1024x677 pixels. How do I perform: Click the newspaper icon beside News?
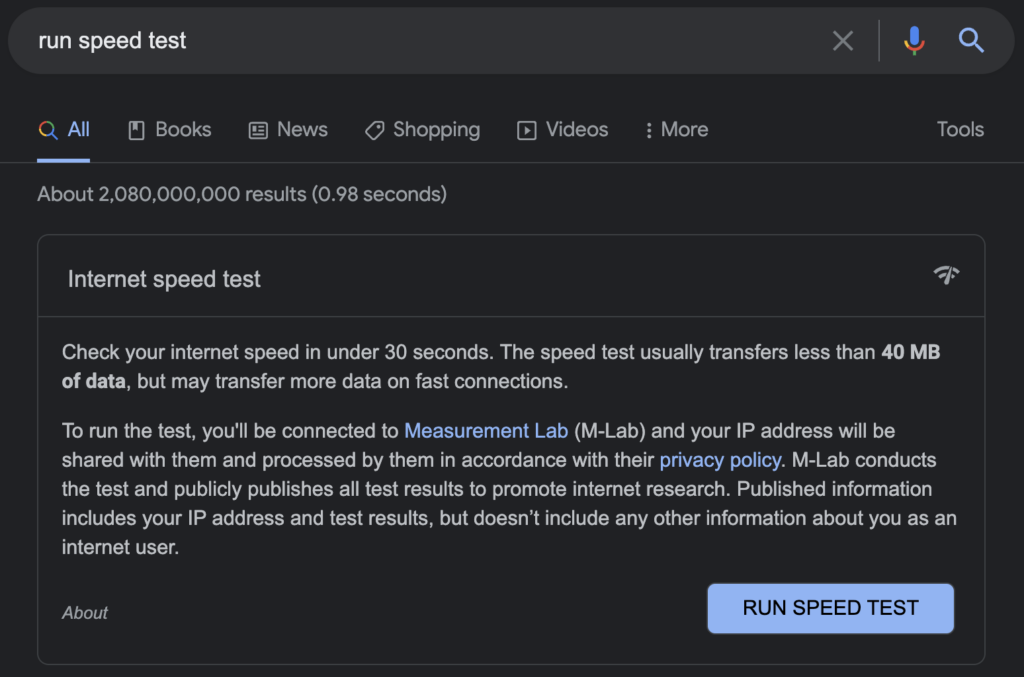click(x=258, y=130)
